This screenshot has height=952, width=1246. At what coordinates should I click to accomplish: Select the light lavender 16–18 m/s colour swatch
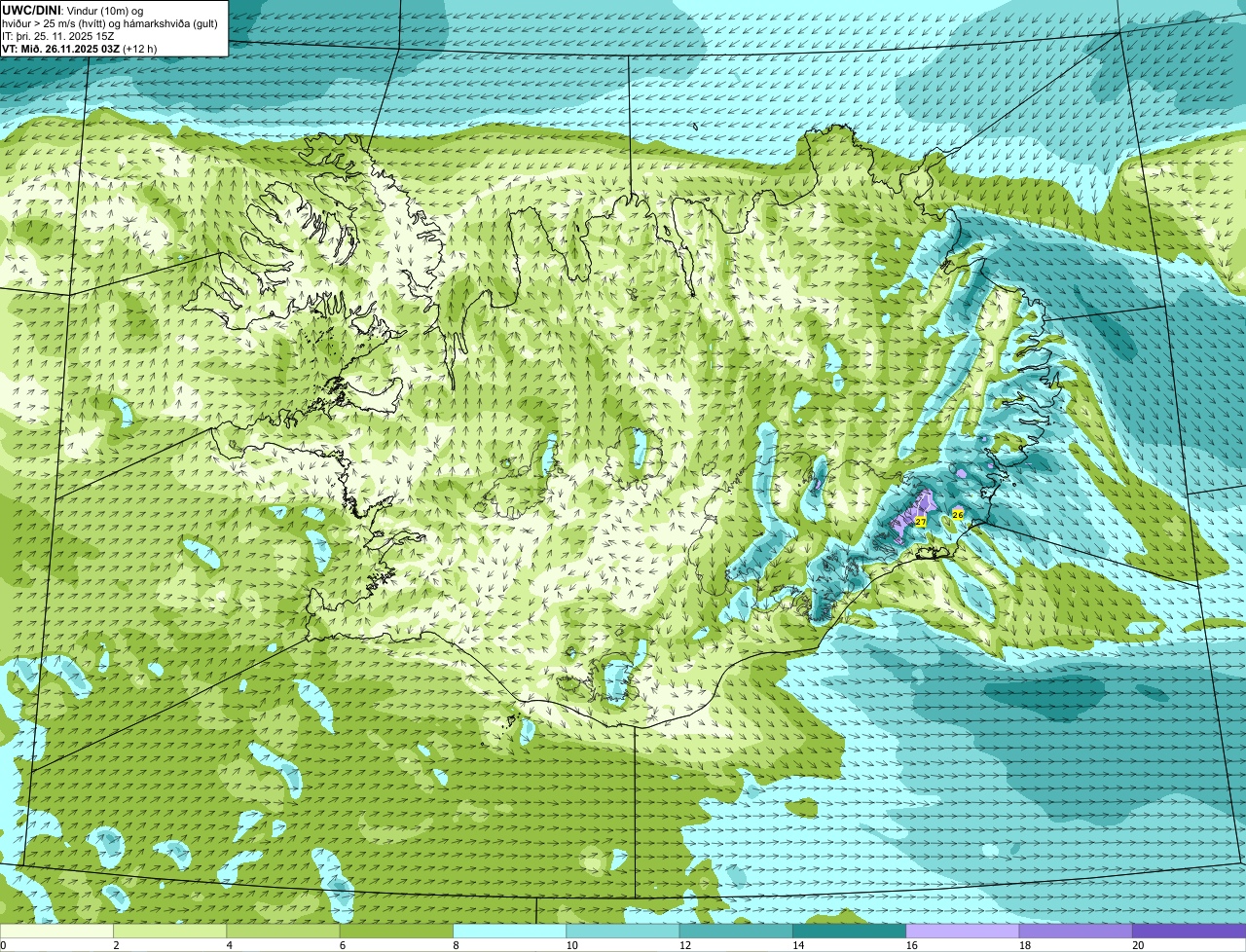963,931
